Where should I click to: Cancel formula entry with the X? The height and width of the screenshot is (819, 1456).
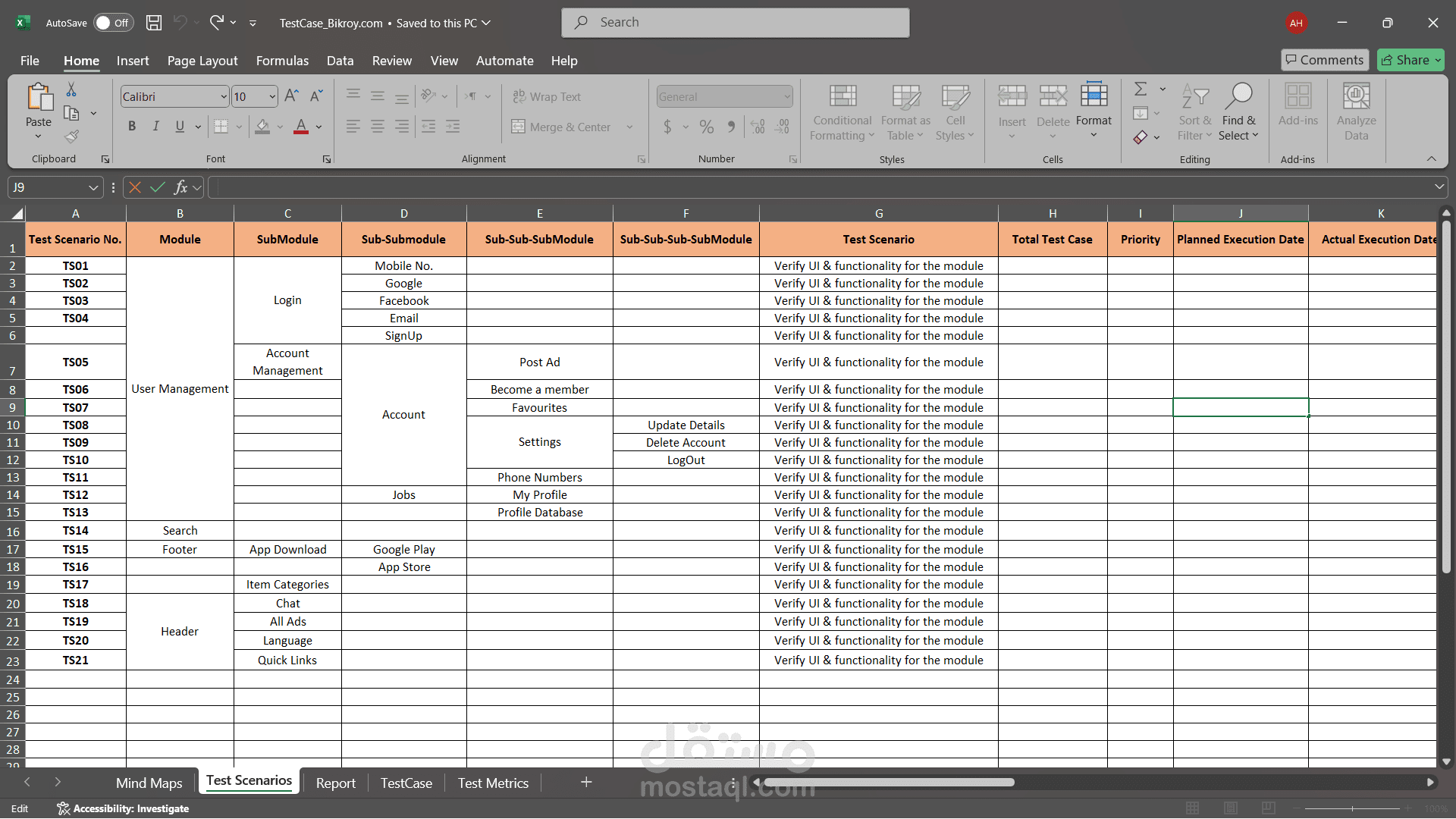[135, 187]
